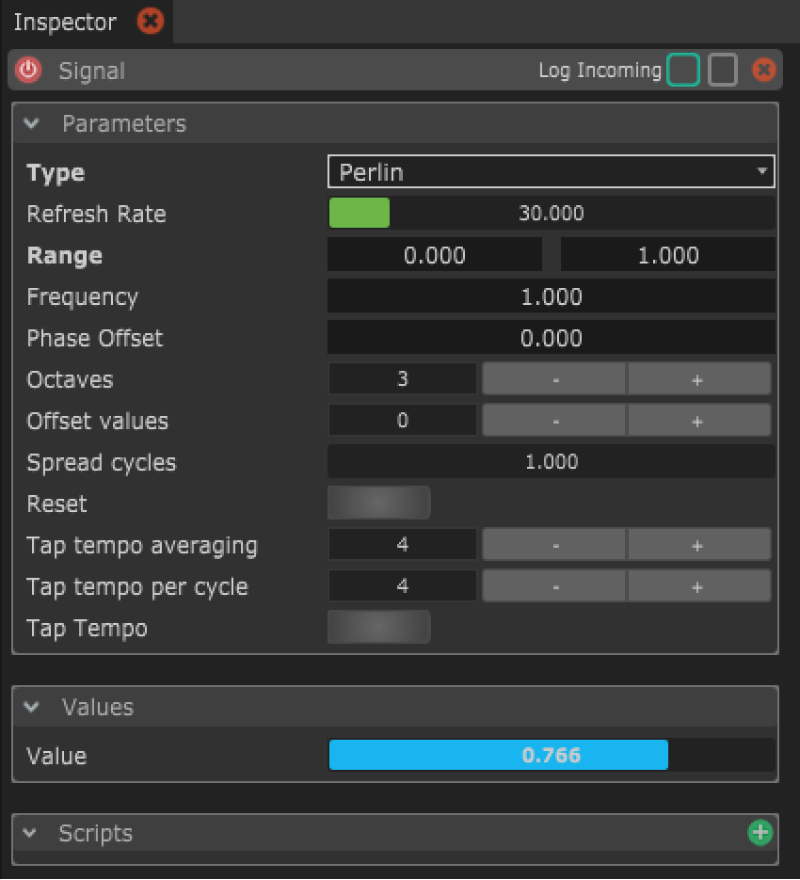Open the Type dropdown showing Perlin
The image size is (800, 880).
click(551, 172)
